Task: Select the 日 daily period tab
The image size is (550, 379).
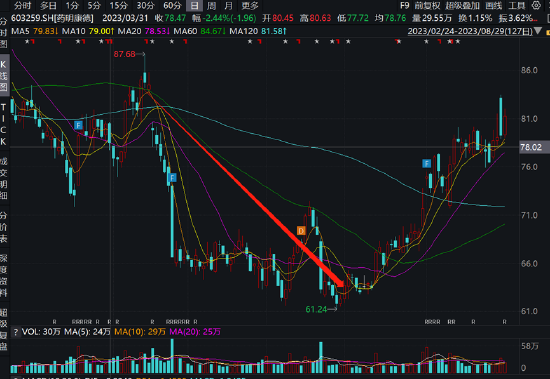Action: click(194, 6)
